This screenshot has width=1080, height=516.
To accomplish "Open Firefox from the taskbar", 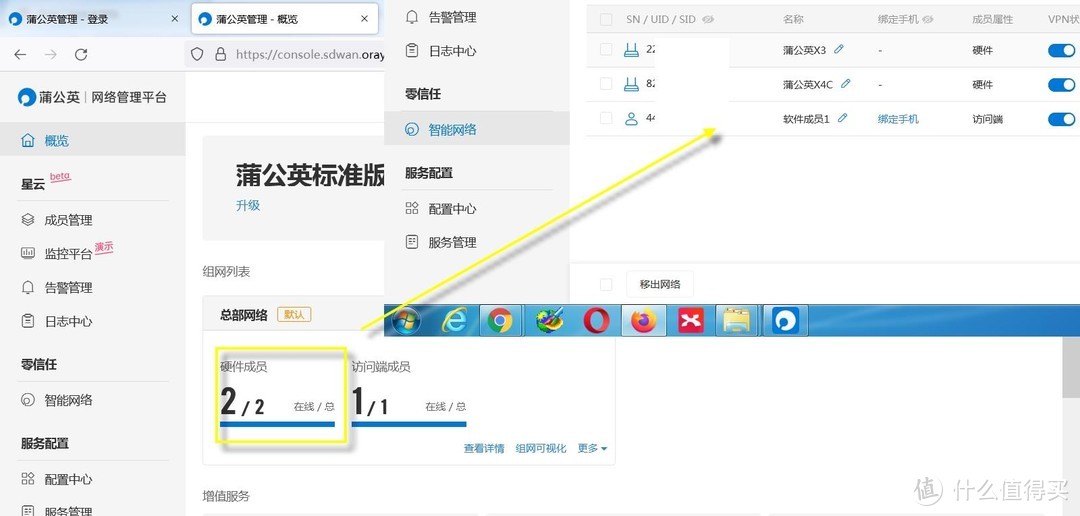I will (x=644, y=321).
